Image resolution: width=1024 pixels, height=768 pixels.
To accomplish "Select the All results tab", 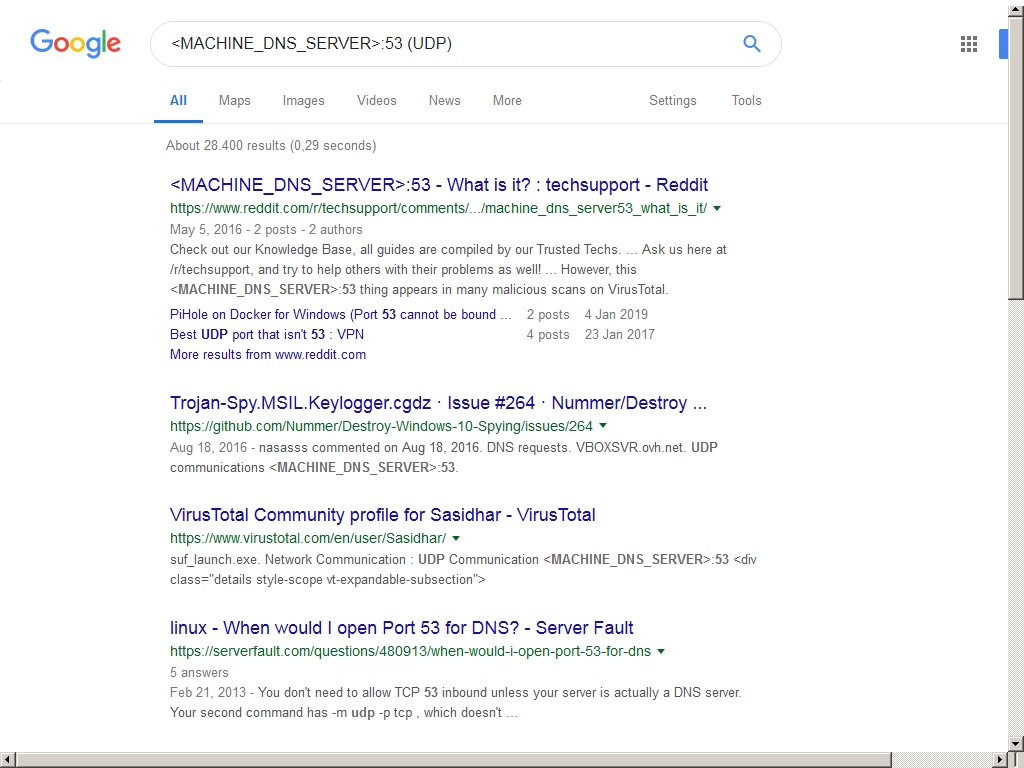I will (178, 101).
